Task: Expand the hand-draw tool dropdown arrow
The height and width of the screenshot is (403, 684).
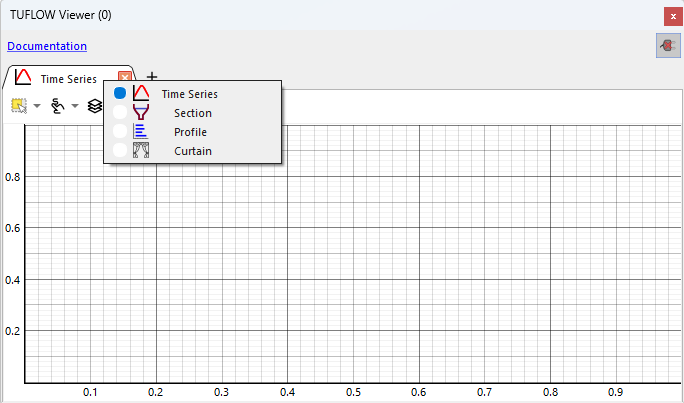Action: click(x=76, y=106)
